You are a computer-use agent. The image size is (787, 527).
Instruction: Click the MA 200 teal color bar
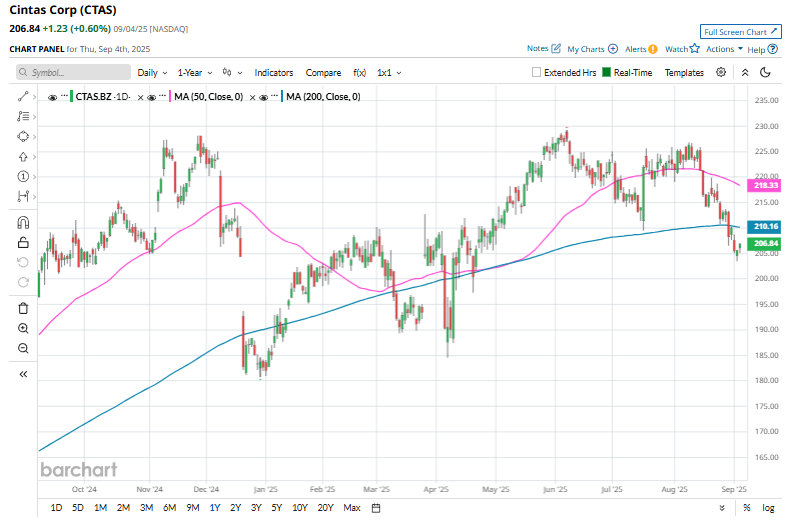283,96
